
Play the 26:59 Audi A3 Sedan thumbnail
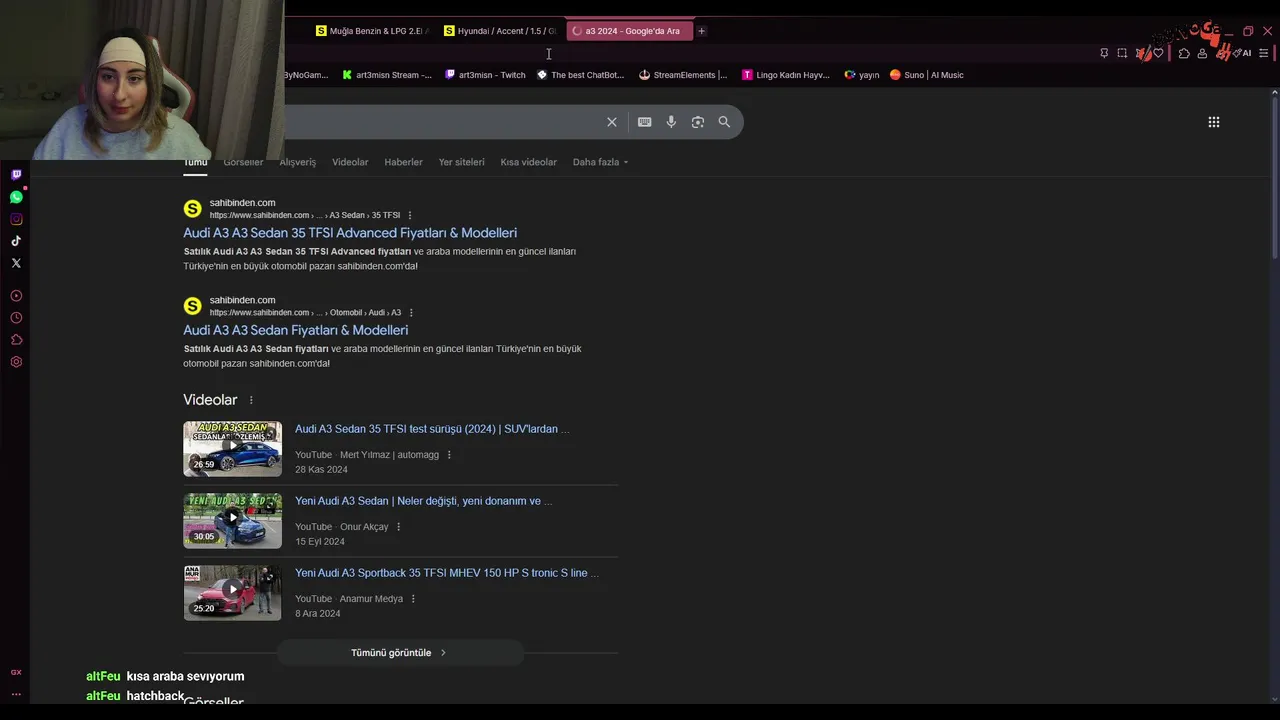(x=232, y=448)
